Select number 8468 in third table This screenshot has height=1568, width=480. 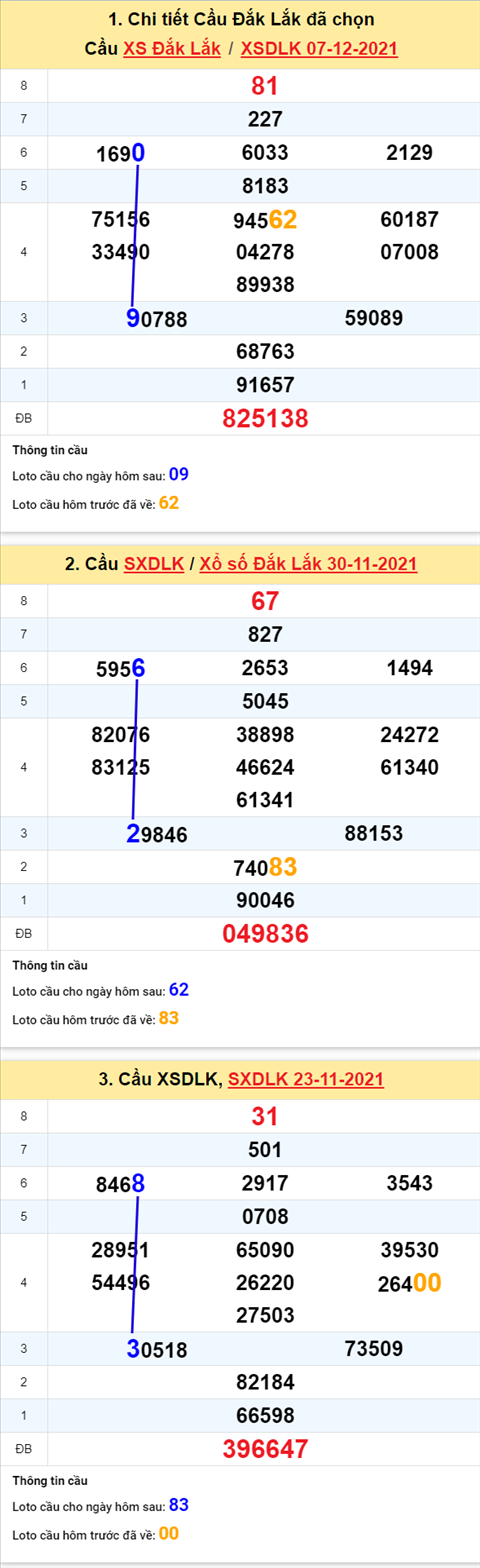click(121, 1183)
